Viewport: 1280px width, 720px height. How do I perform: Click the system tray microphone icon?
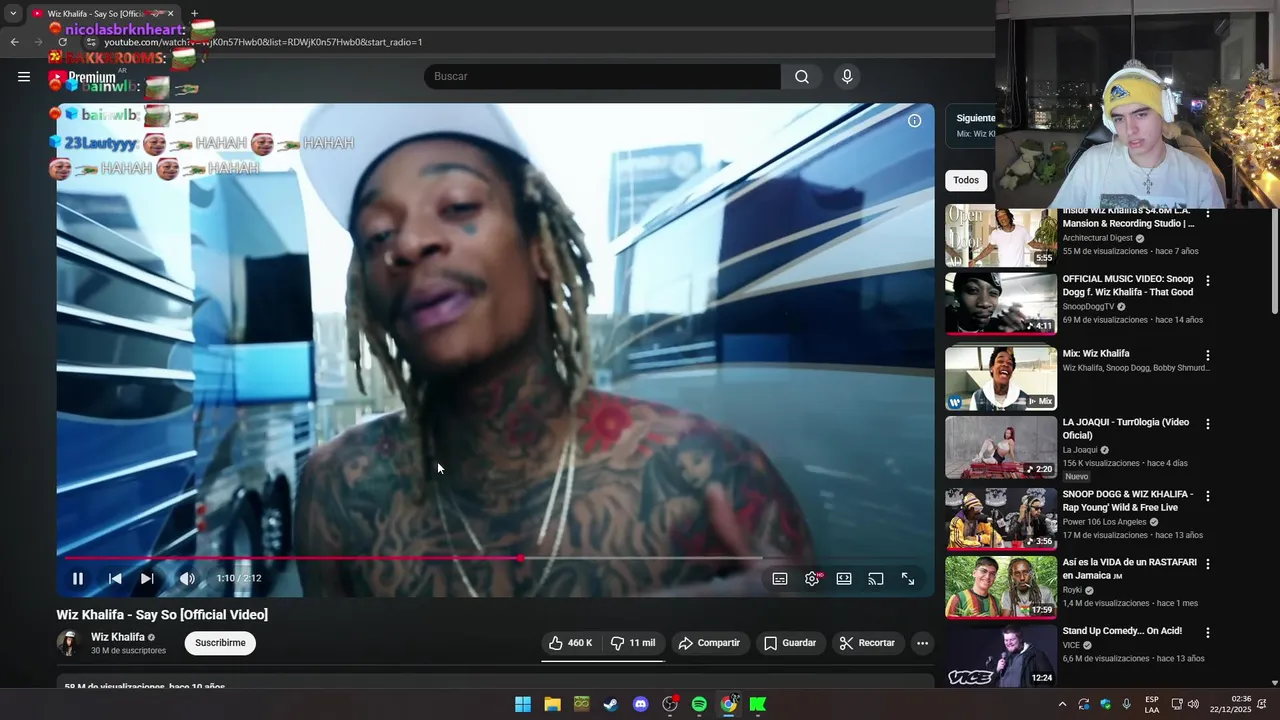1127,704
